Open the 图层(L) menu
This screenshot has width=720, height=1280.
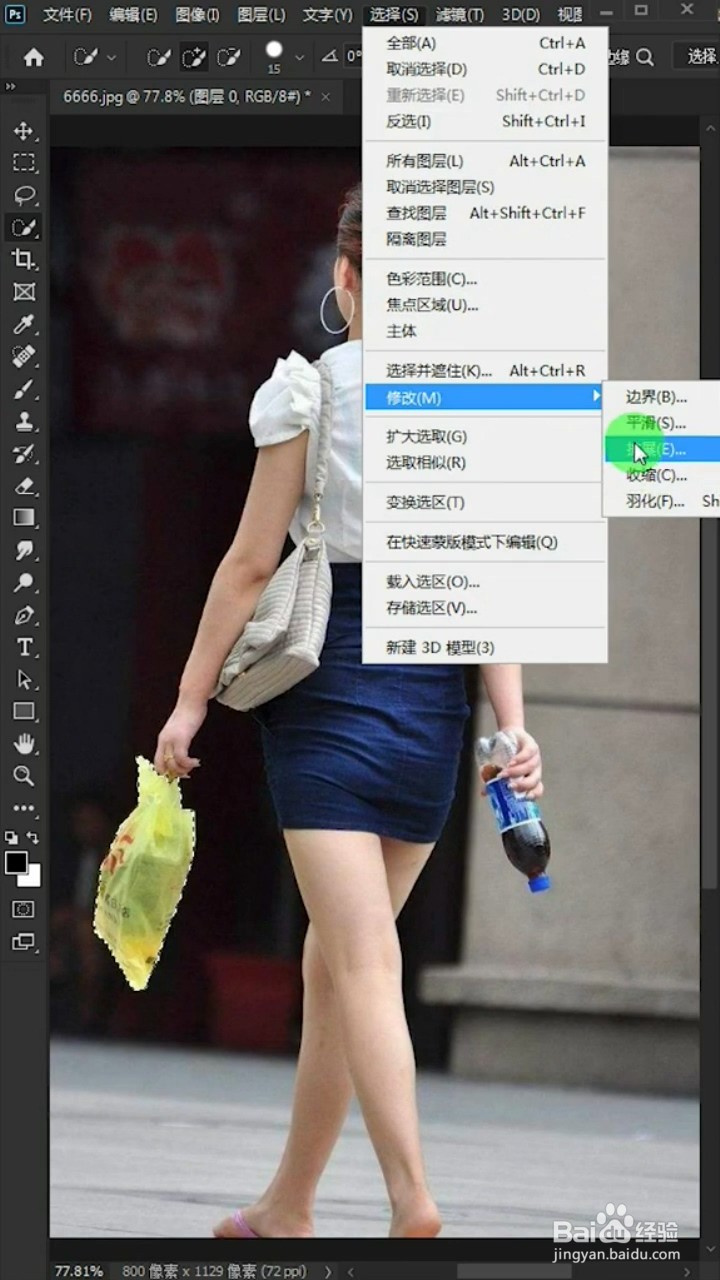[x=261, y=15]
